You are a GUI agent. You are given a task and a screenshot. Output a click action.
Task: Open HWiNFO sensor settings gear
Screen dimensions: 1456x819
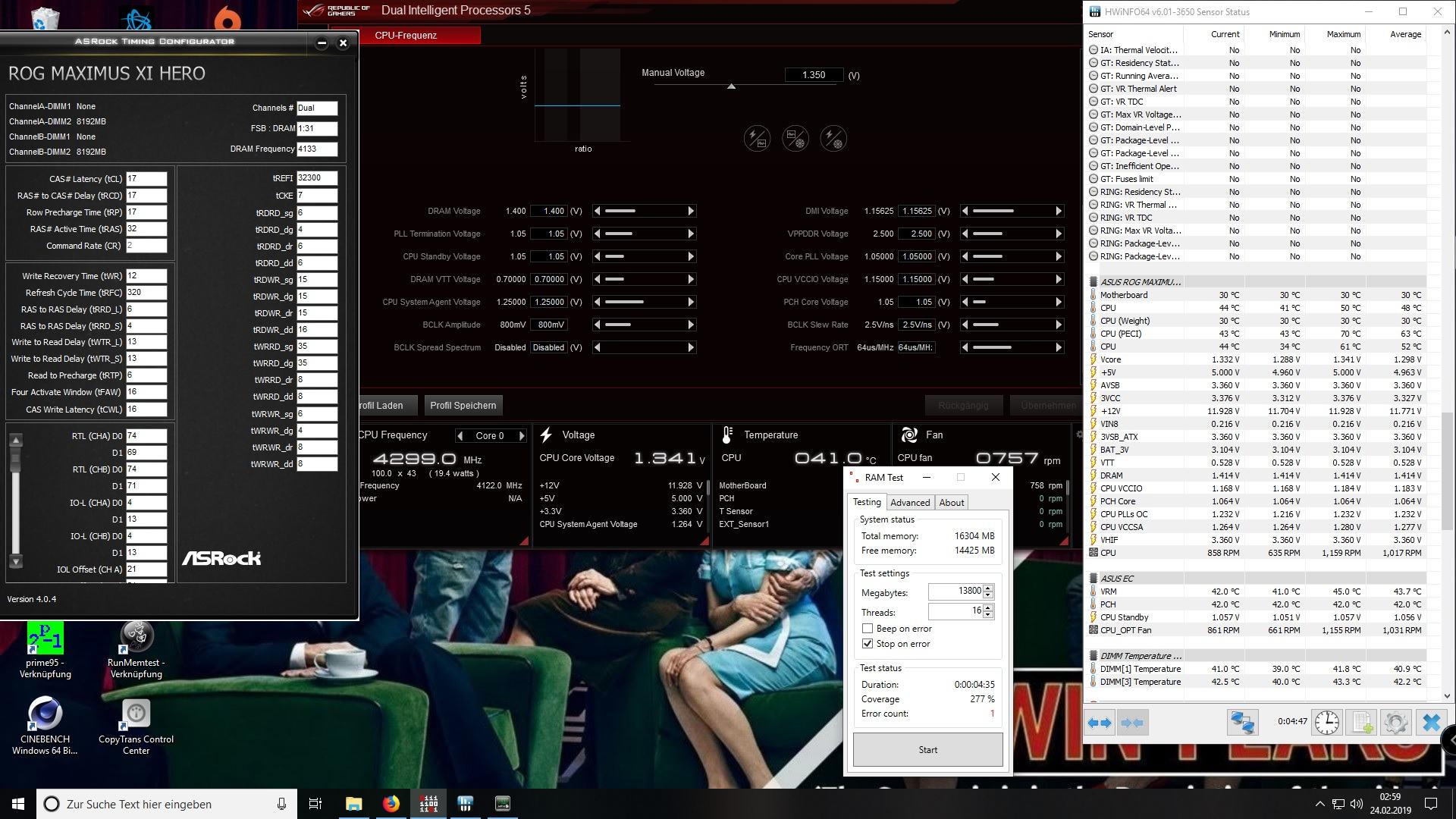click(x=1396, y=722)
